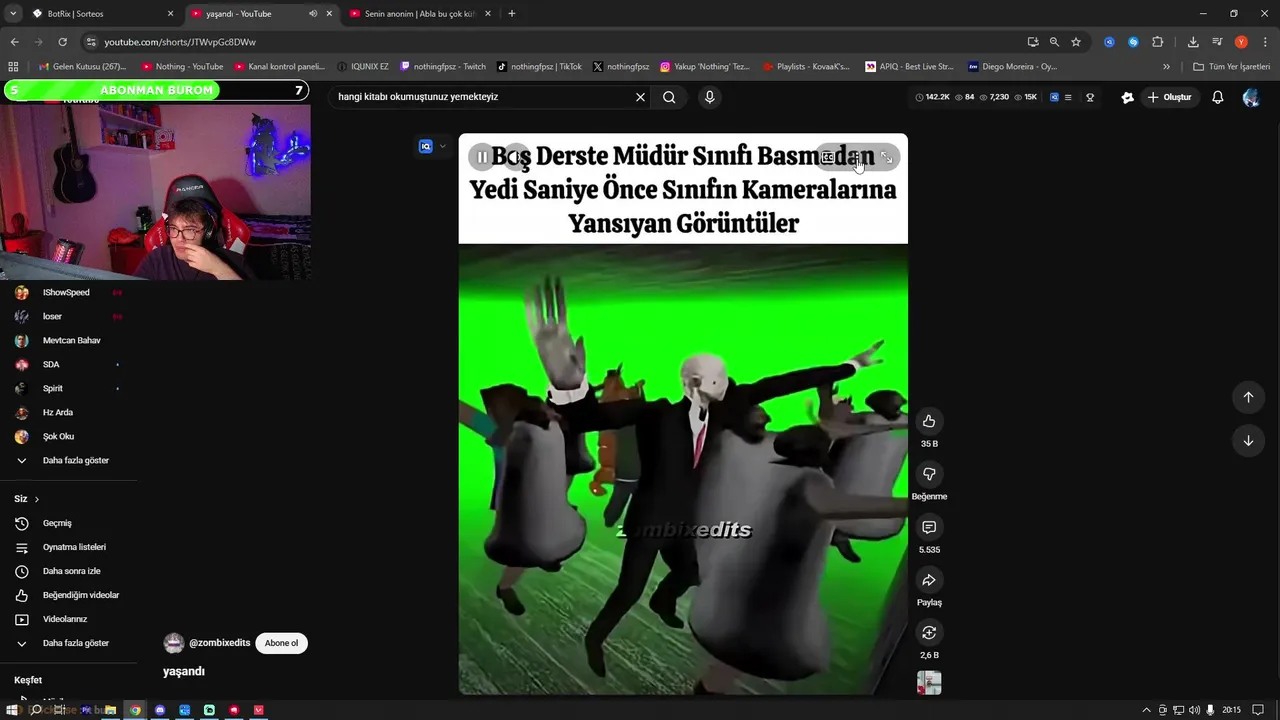Image resolution: width=1280 pixels, height=720 pixels.
Task: Reload the current page
Action: (x=62, y=42)
